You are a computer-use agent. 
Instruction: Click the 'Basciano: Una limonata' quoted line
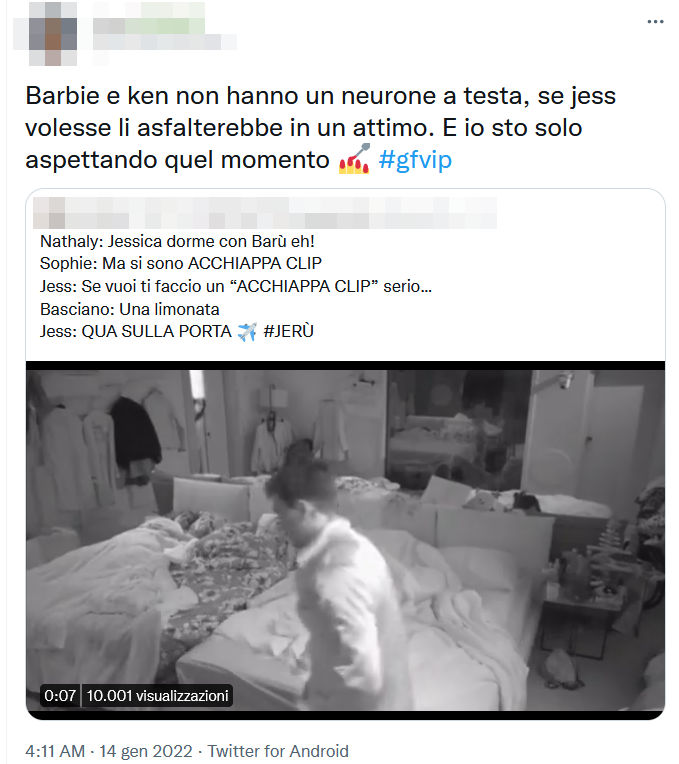[x=130, y=309]
